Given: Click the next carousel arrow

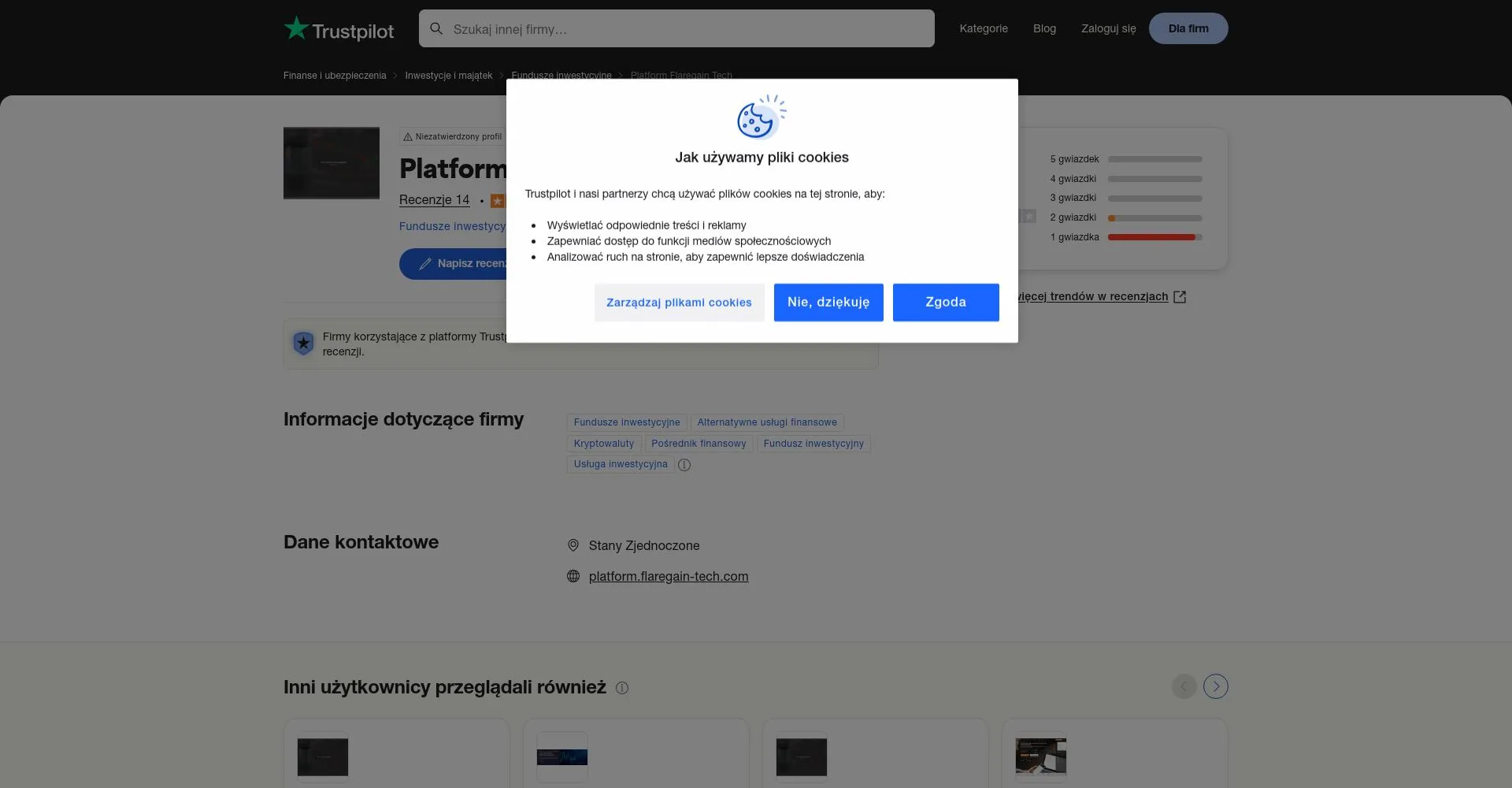Looking at the screenshot, I should [x=1216, y=686].
